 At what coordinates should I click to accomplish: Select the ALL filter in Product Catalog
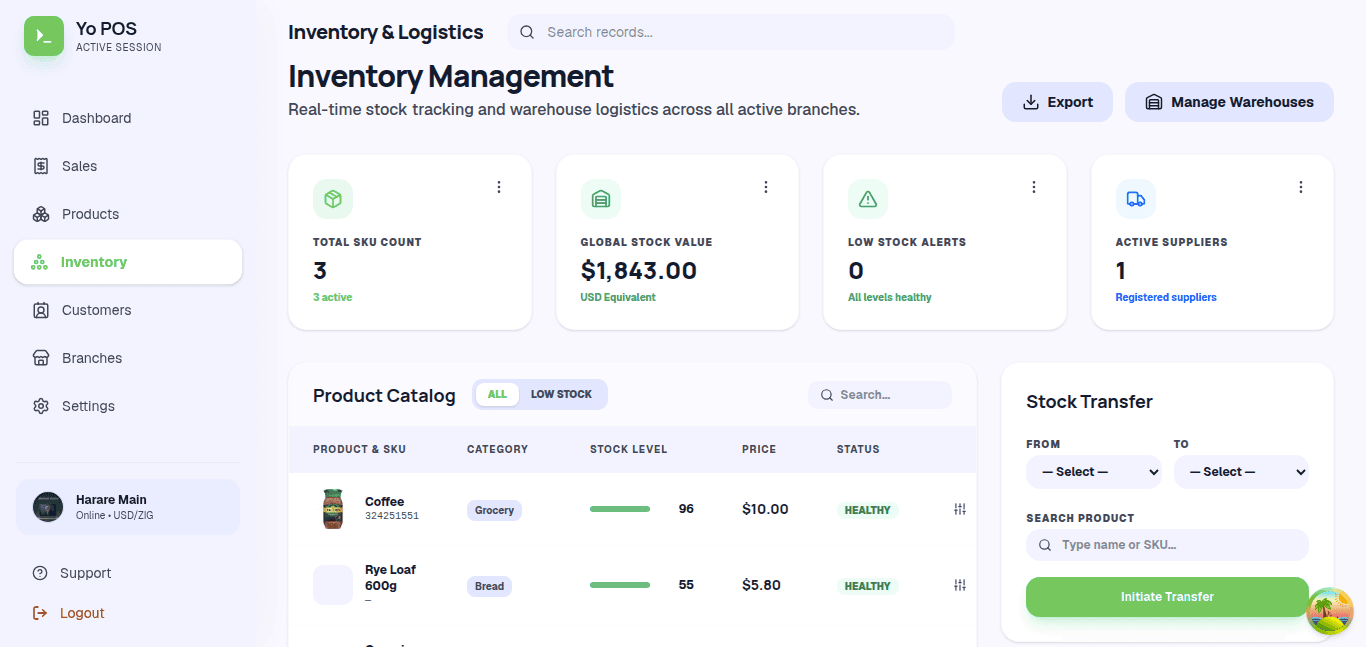click(x=497, y=394)
